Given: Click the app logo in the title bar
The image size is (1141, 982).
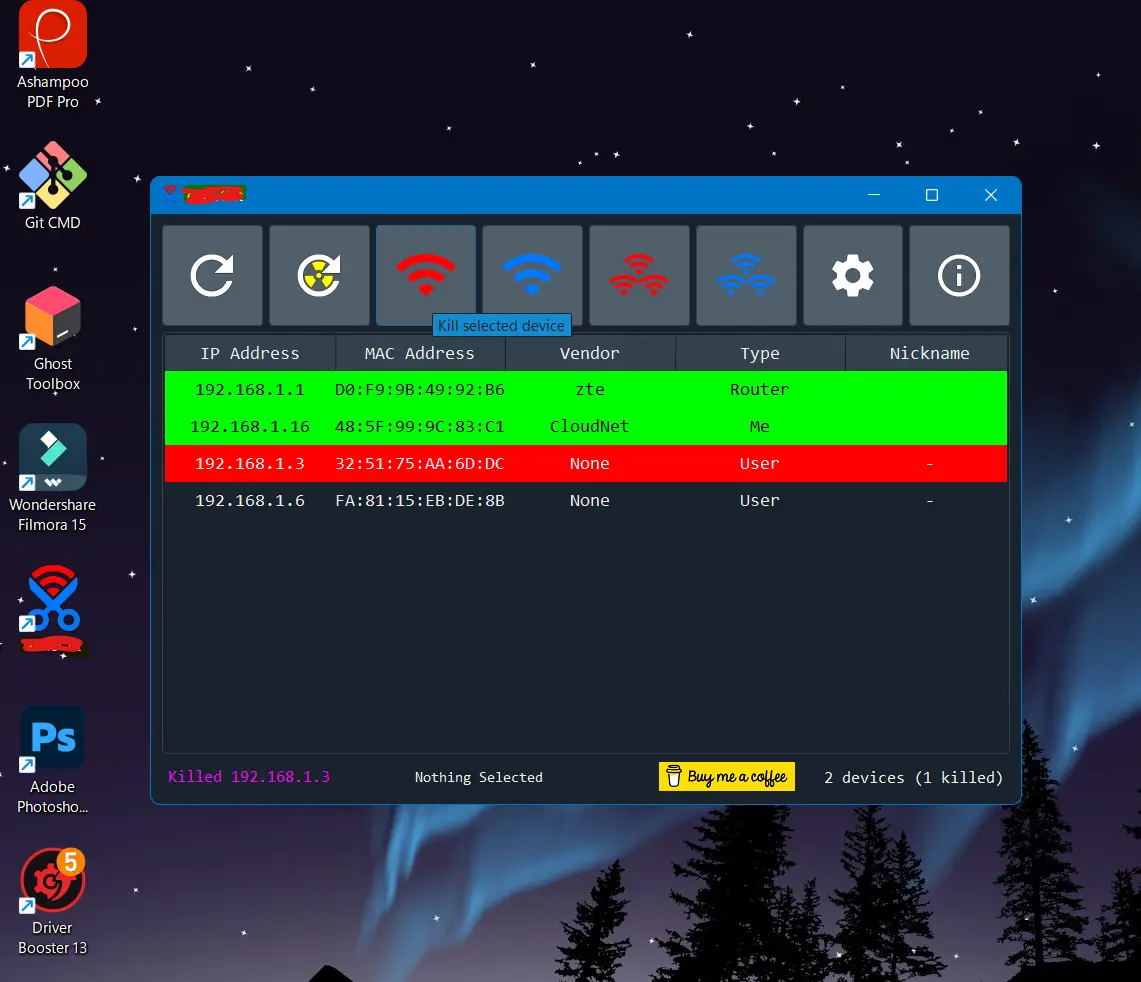Looking at the screenshot, I should [170, 194].
